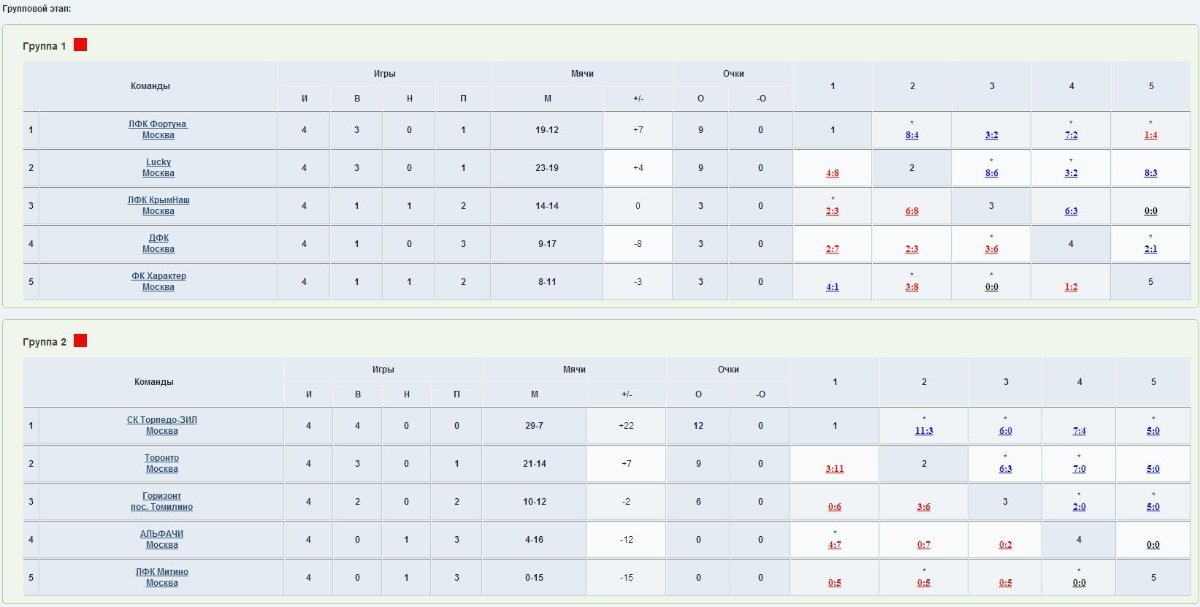The image size is (1200, 607).
Task: Open ЛФК КрымНаш team link
Action: coord(158,206)
